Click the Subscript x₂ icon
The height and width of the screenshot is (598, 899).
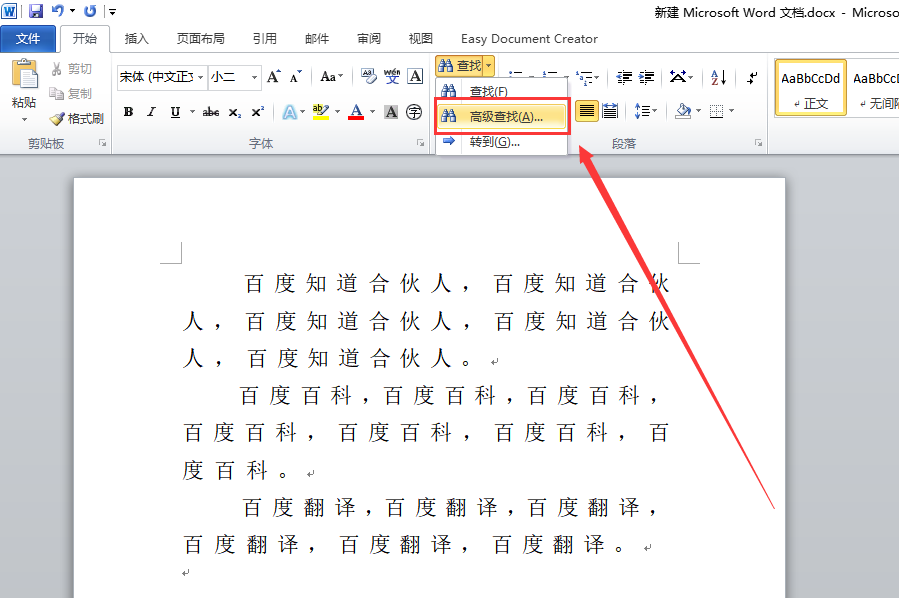click(234, 112)
